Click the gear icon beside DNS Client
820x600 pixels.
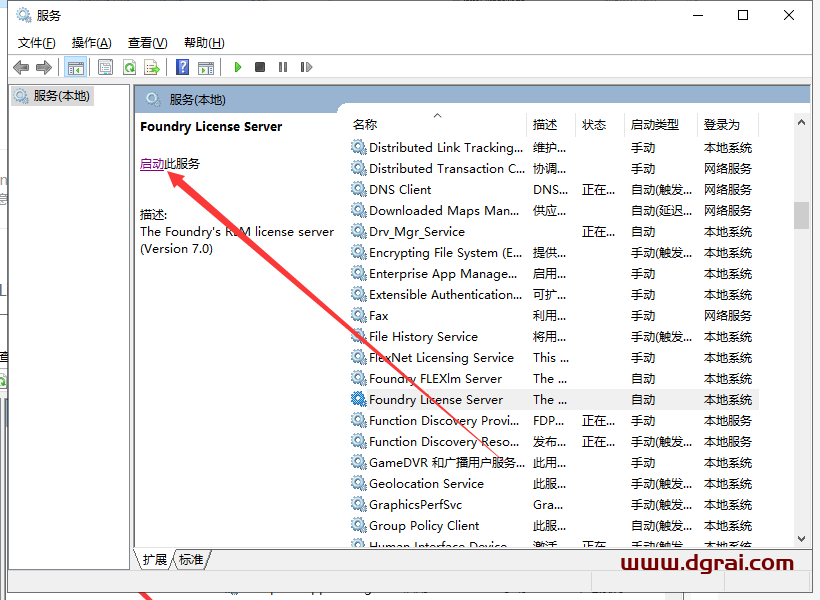(x=358, y=189)
